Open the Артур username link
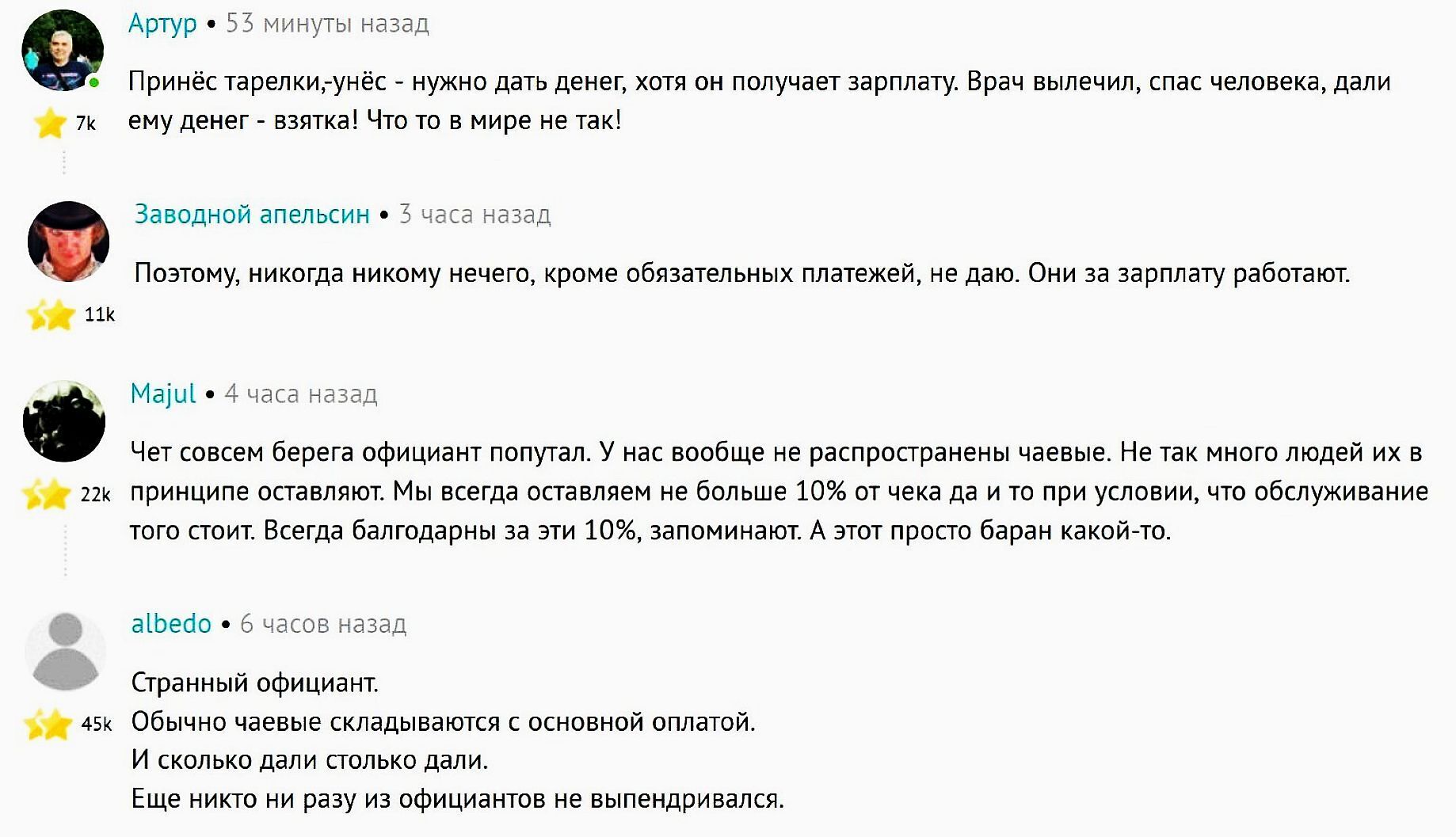The height and width of the screenshot is (837, 1456). [x=162, y=24]
